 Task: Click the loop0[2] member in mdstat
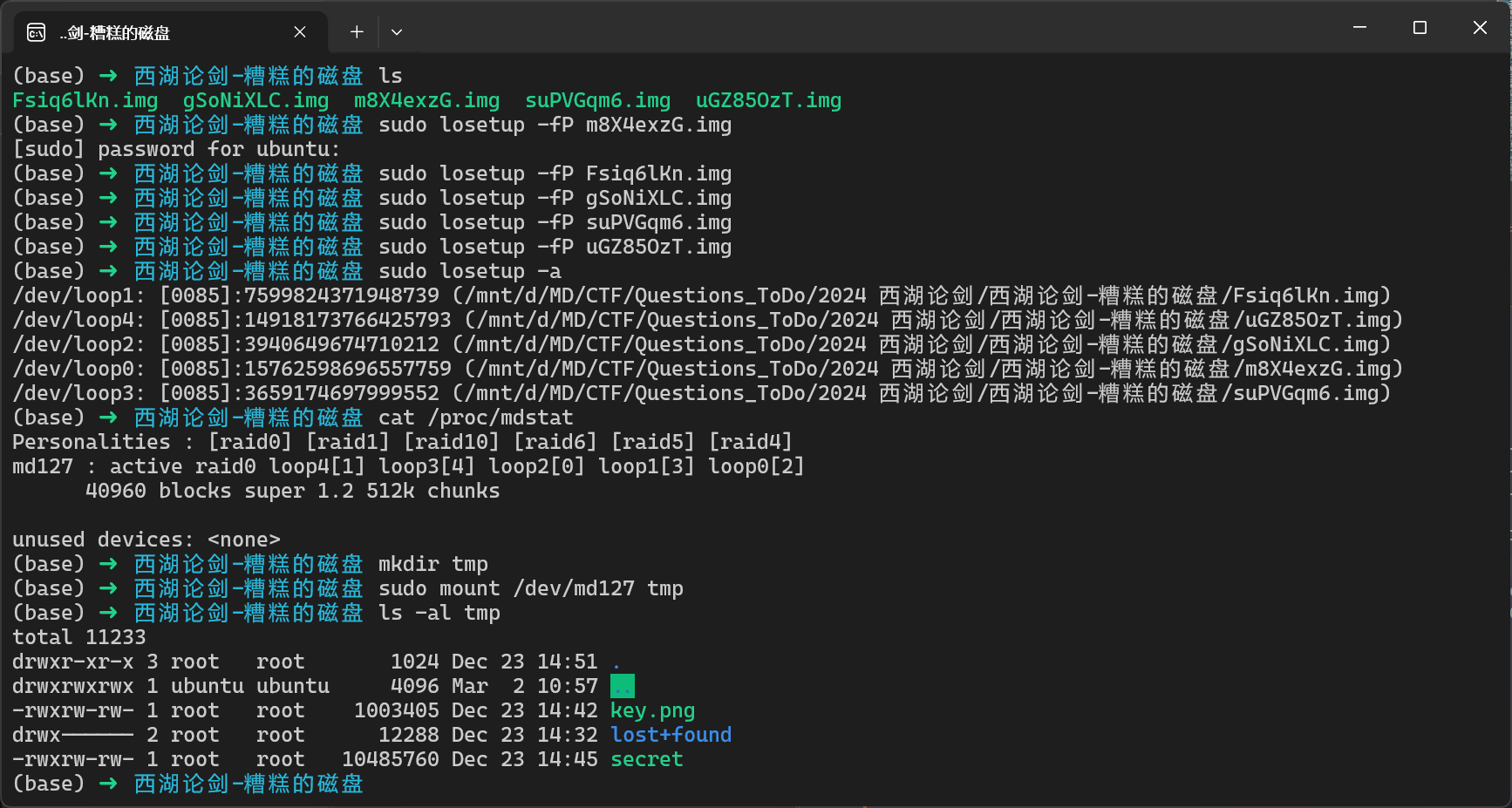click(x=757, y=466)
